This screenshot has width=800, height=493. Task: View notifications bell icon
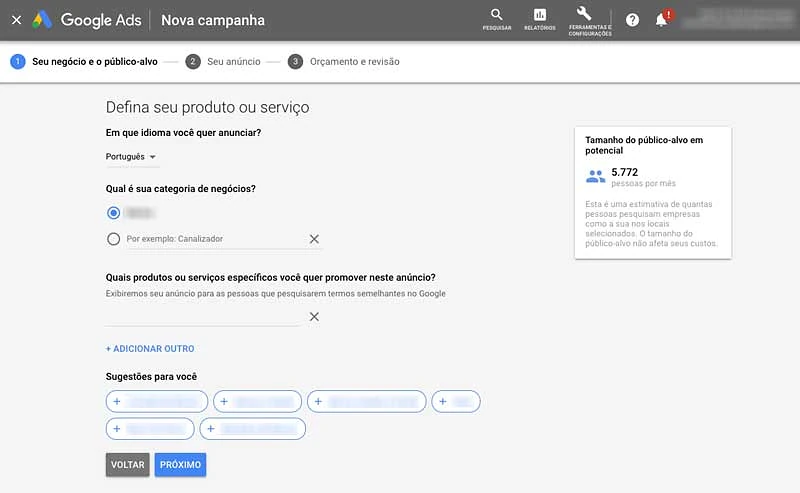click(x=661, y=20)
